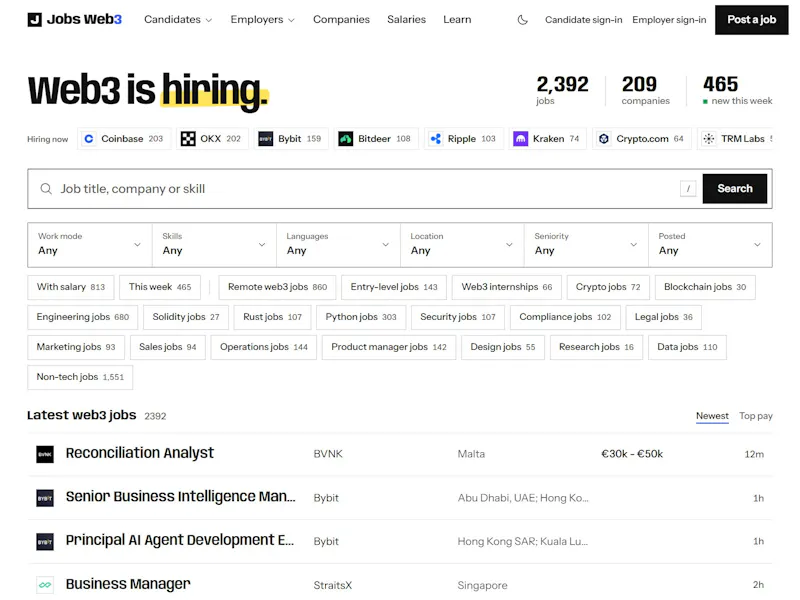This screenshot has height=600, width=800.
Task: Open Reconciliation Analyst job listing
Action: (400, 454)
